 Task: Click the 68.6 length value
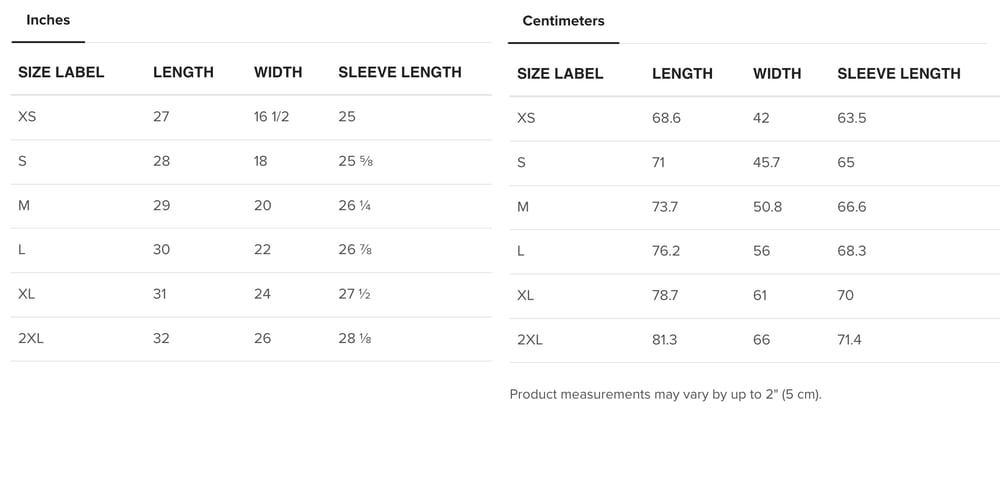pyautogui.click(x=666, y=118)
